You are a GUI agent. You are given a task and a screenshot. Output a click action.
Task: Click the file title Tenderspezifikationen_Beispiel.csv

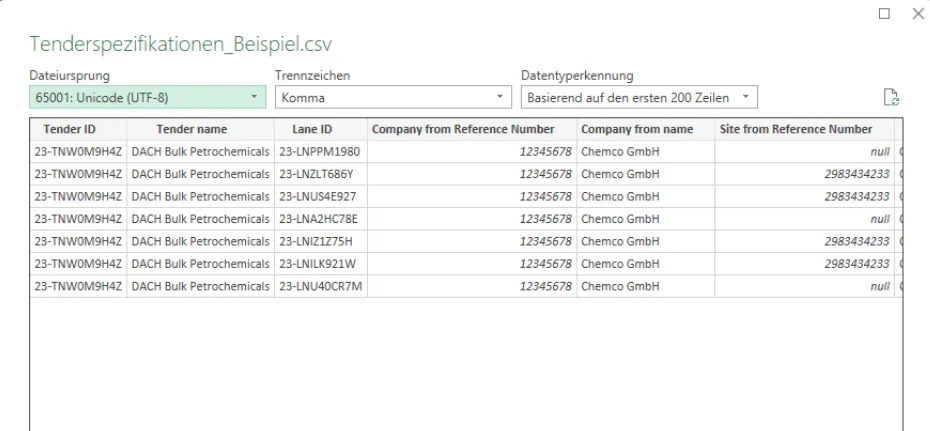coord(181,44)
